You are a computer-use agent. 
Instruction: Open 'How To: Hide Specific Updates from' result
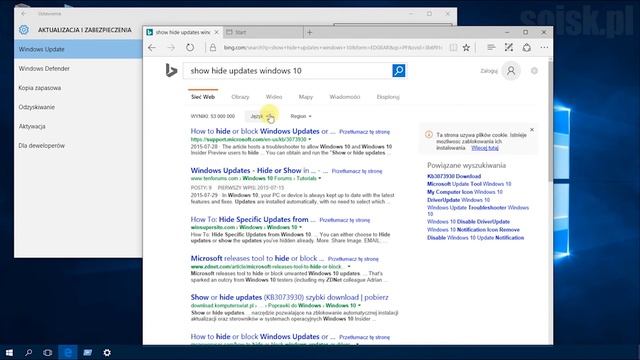253,219
